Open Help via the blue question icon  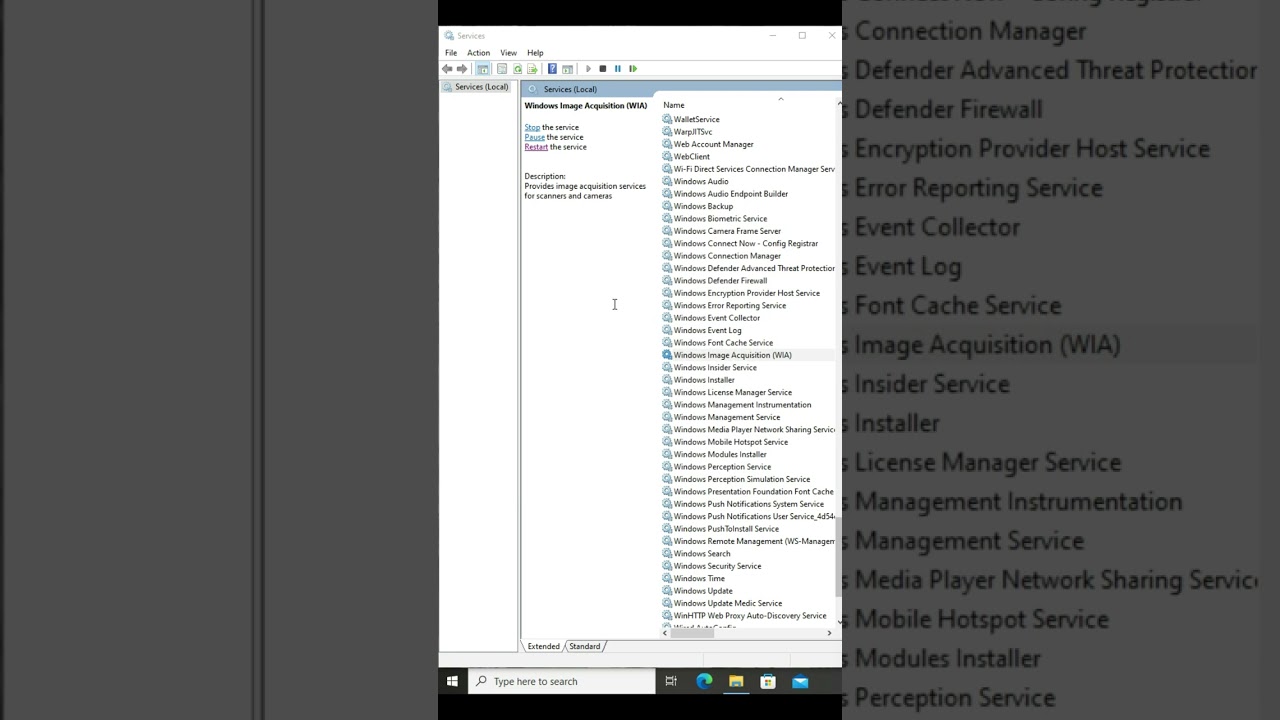click(x=552, y=69)
